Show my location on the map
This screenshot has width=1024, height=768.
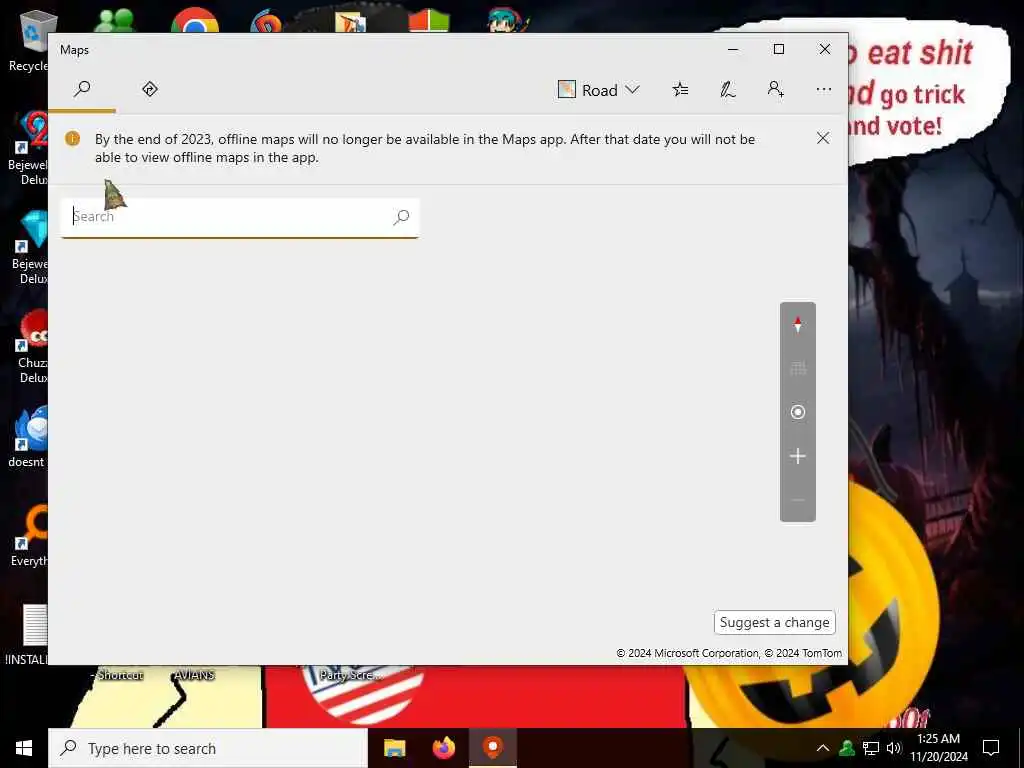[x=797, y=412]
